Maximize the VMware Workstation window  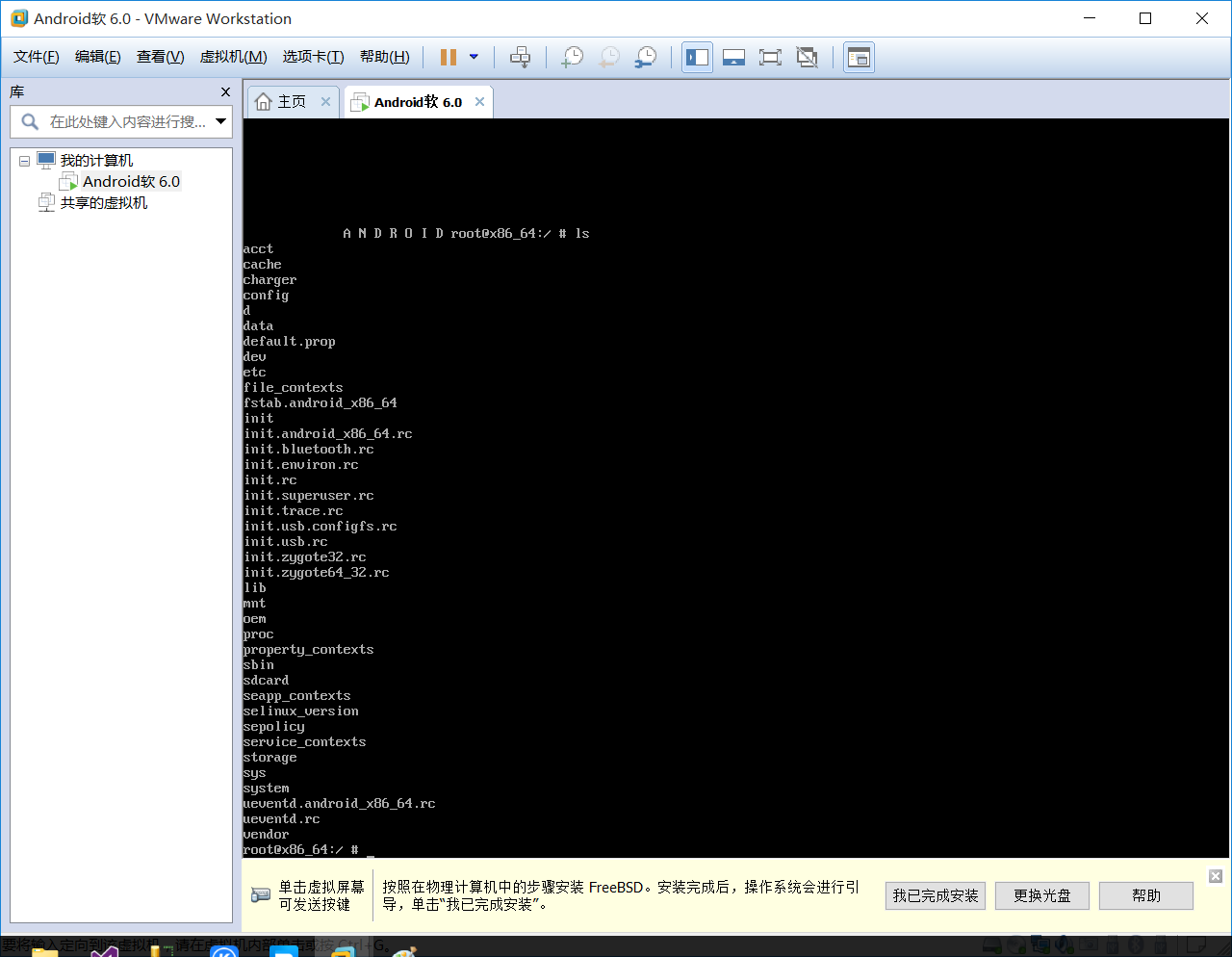click(x=1145, y=18)
